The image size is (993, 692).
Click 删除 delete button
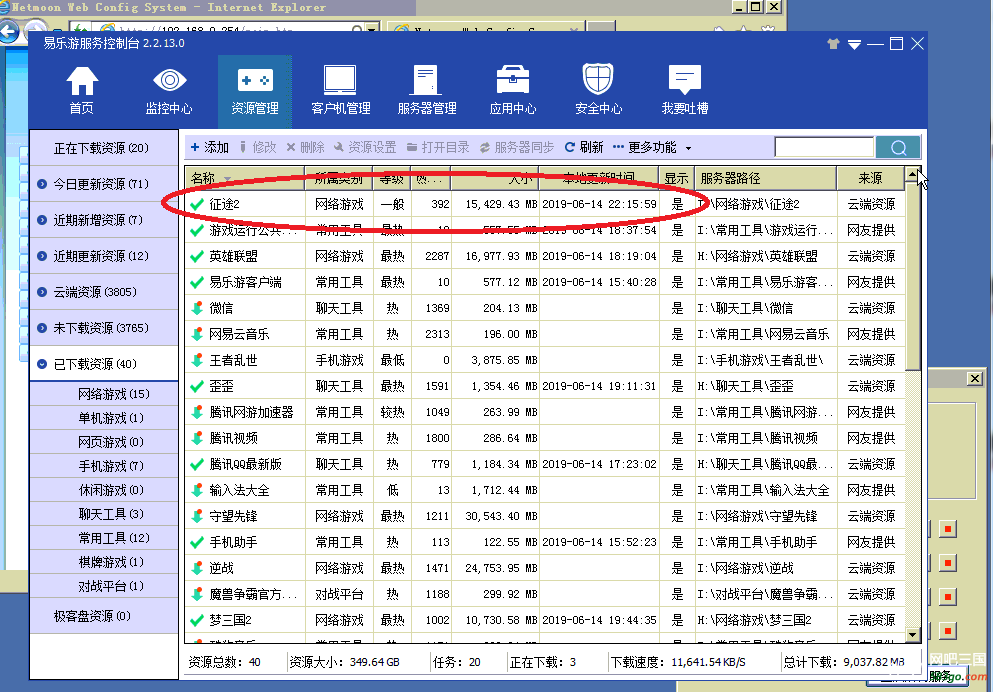coord(305,148)
